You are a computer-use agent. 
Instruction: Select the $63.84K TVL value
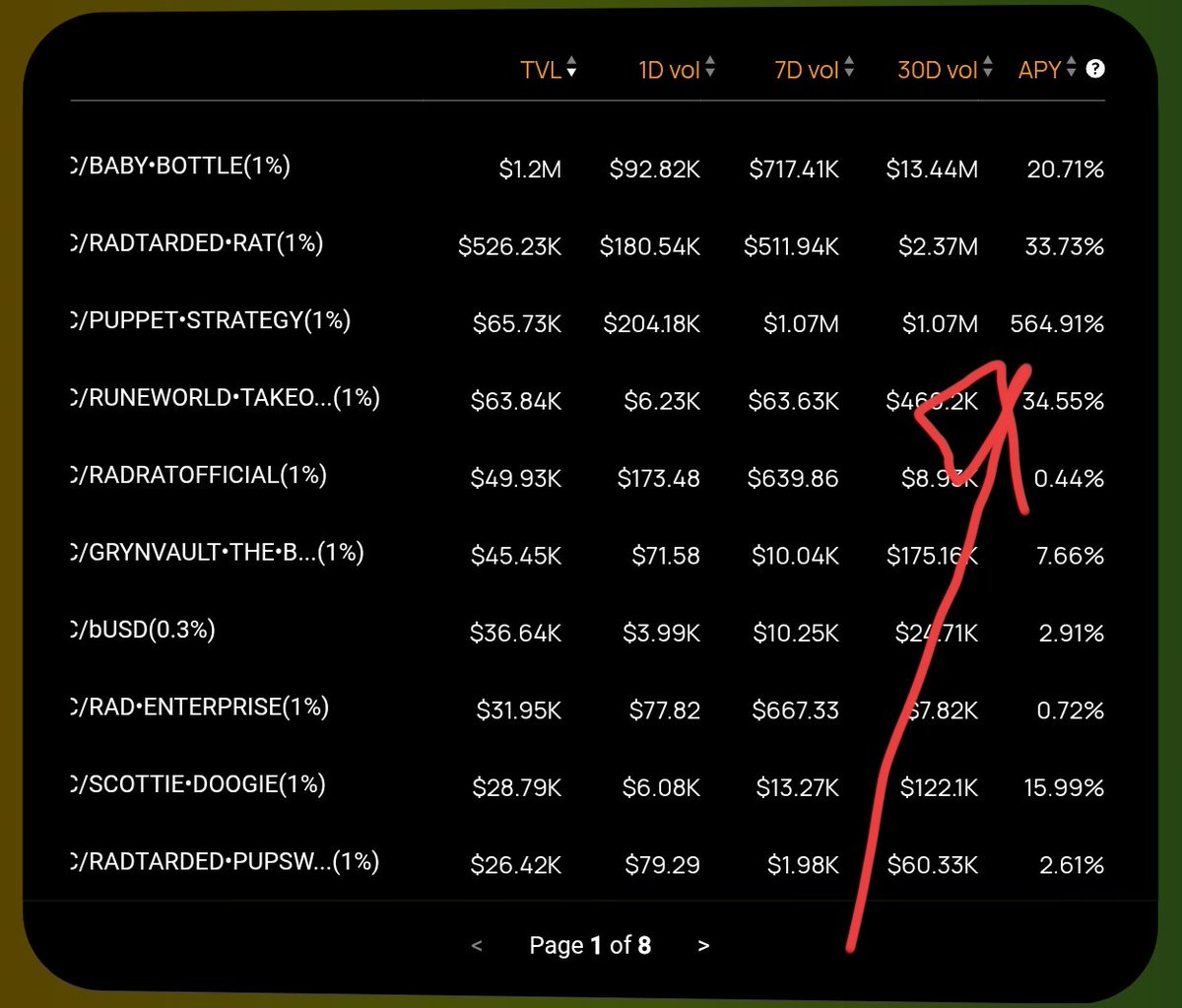click(517, 401)
